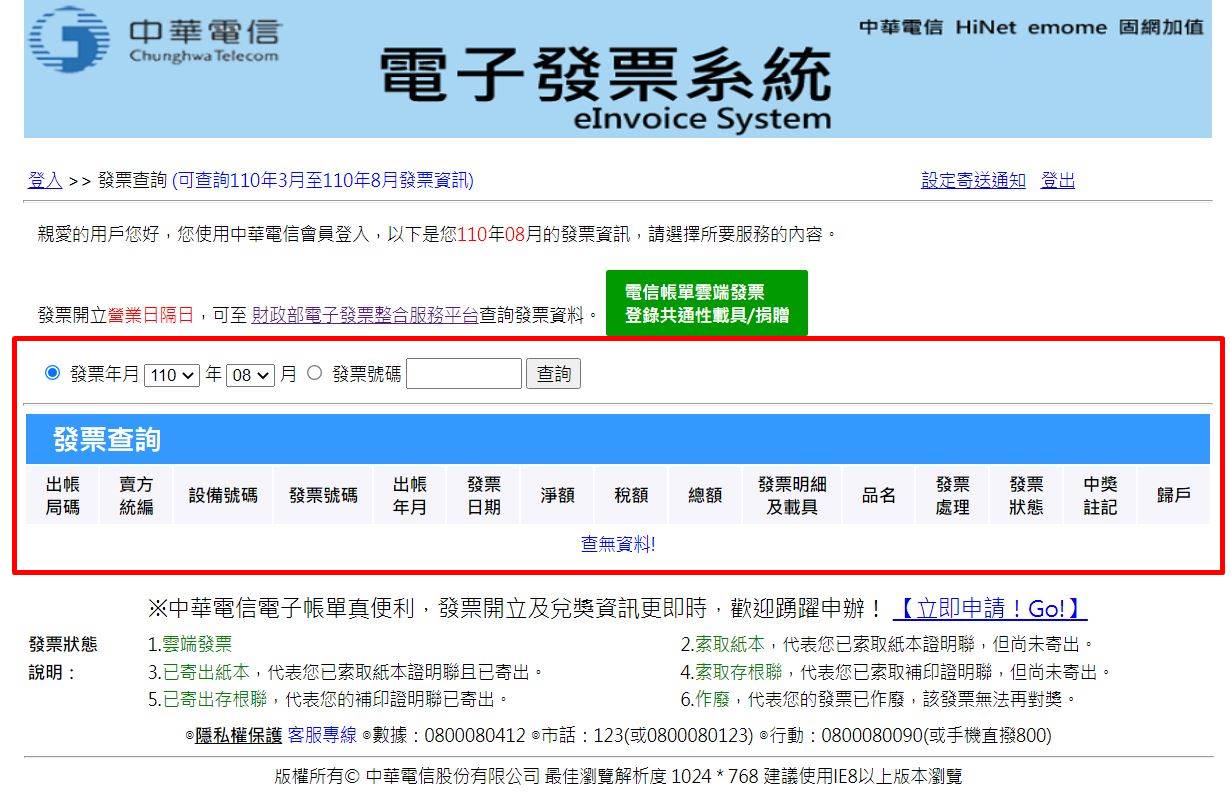Open the 設定寄送通知 link

(x=973, y=181)
